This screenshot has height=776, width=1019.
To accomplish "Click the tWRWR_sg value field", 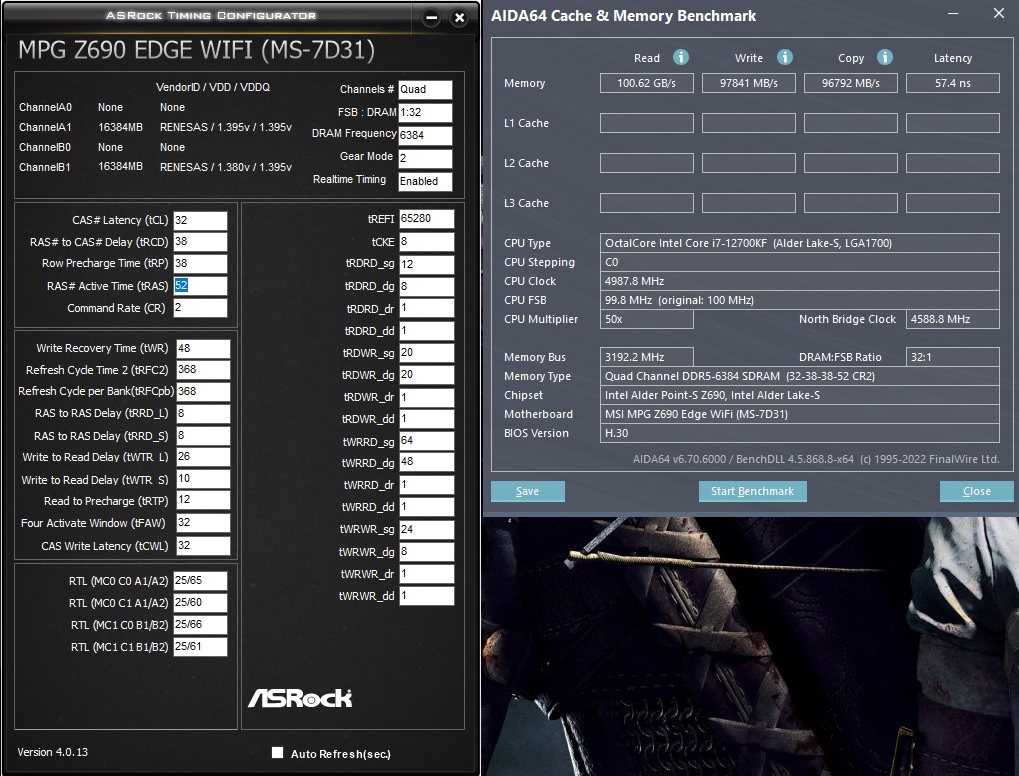I will (426, 529).
